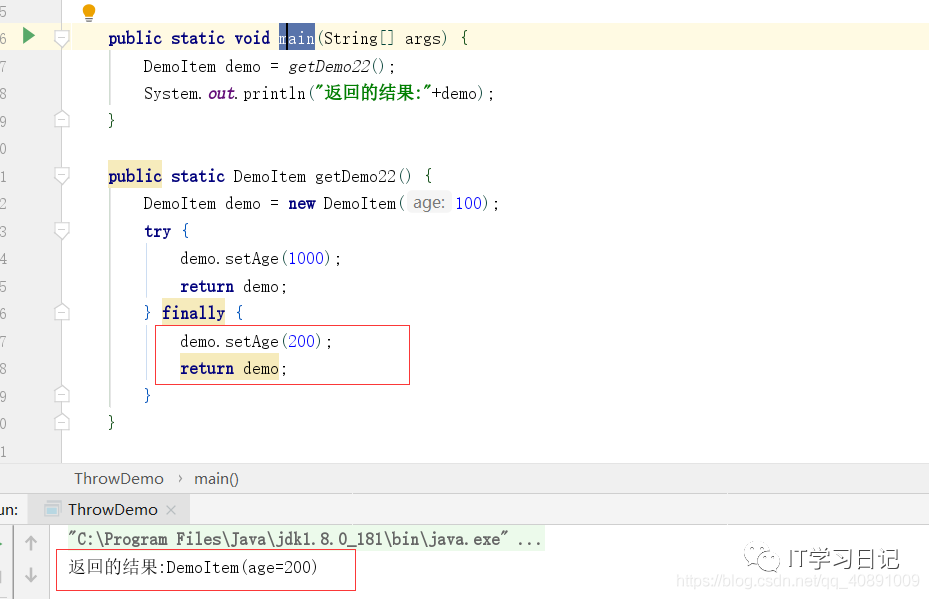Image resolution: width=929 pixels, height=599 pixels.
Task: Click fold marker at the finally line
Action: click(x=62, y=312)
